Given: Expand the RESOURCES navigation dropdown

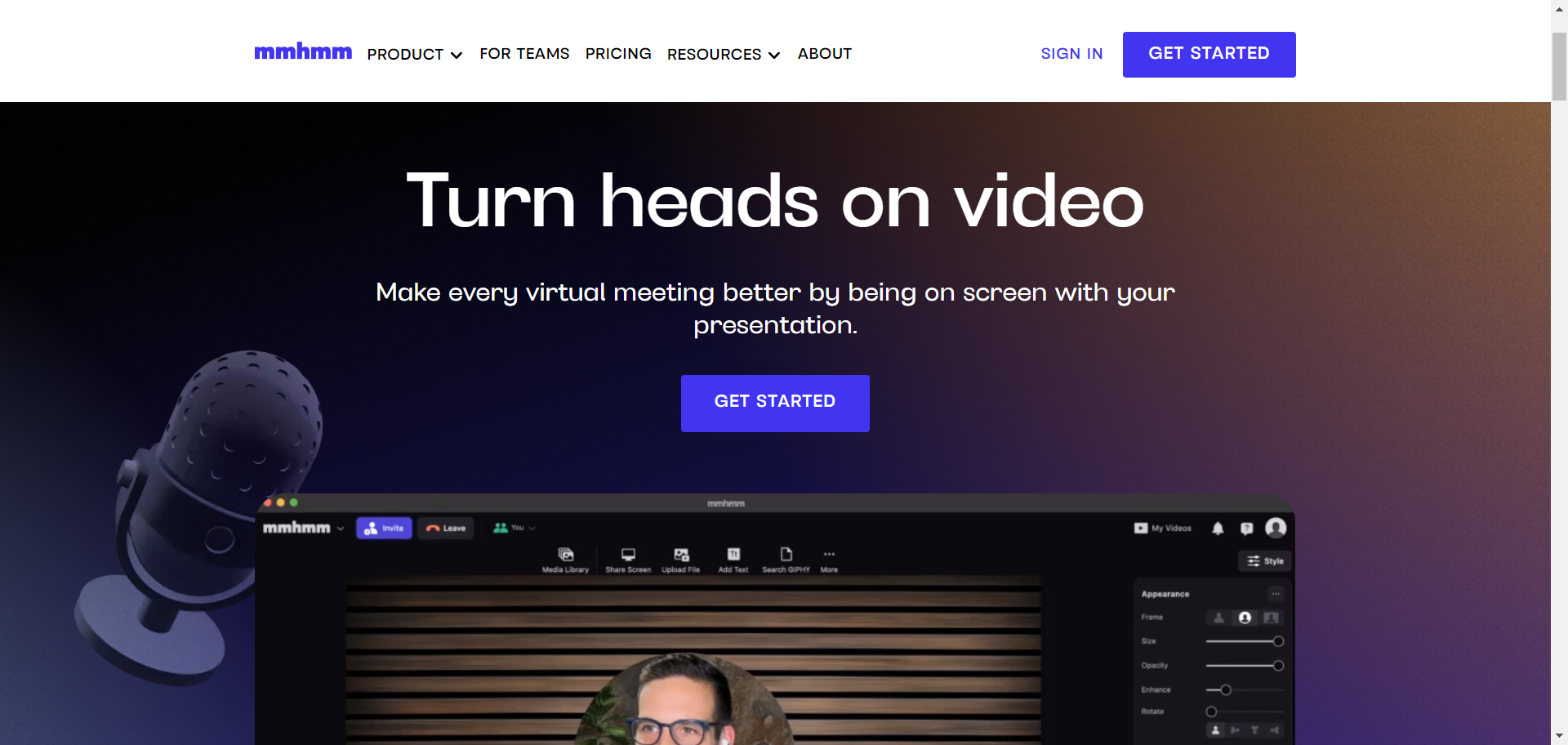Looking at the screenshot, I should tap(724, 54).
